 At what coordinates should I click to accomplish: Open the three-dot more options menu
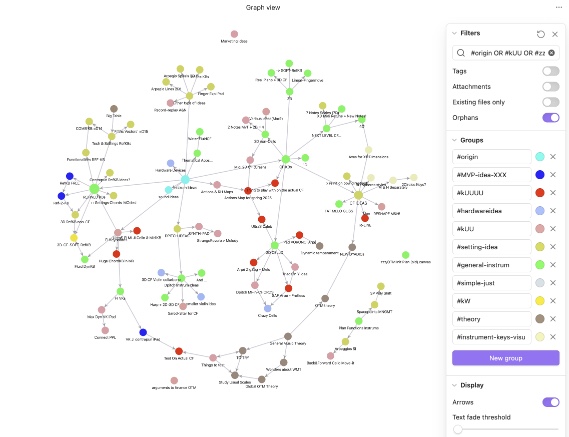(558, 7)
